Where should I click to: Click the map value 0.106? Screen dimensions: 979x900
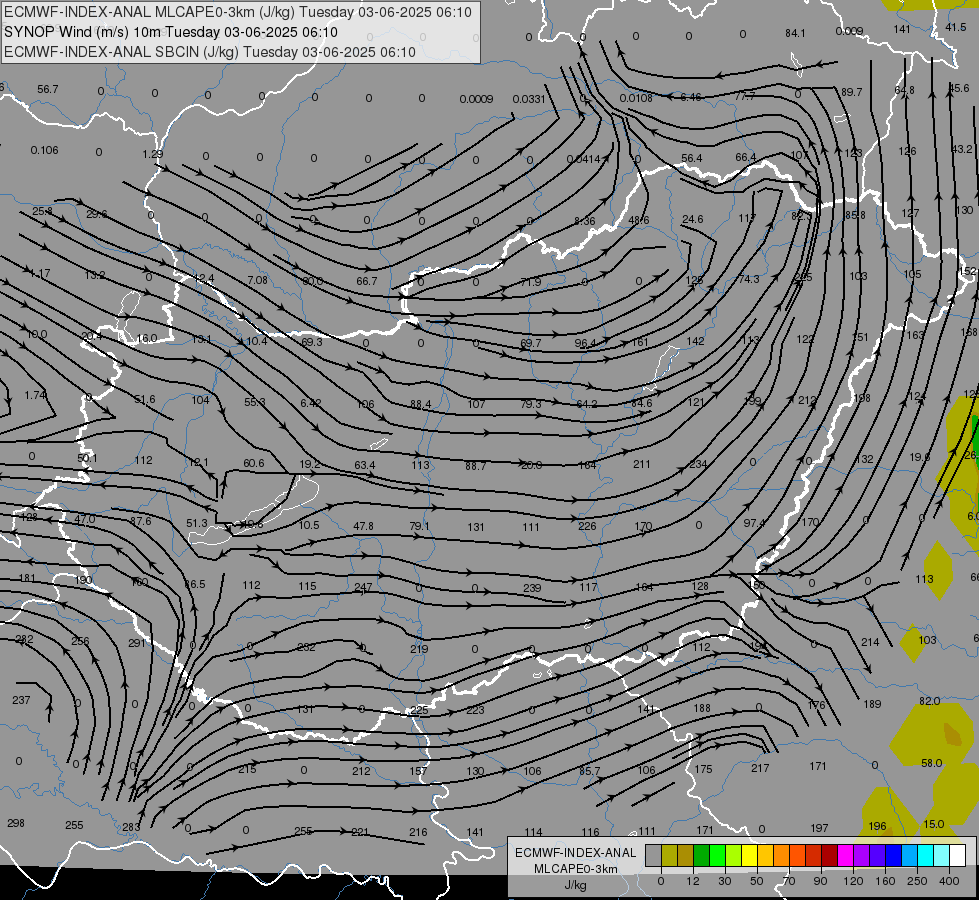click(44, 150)
